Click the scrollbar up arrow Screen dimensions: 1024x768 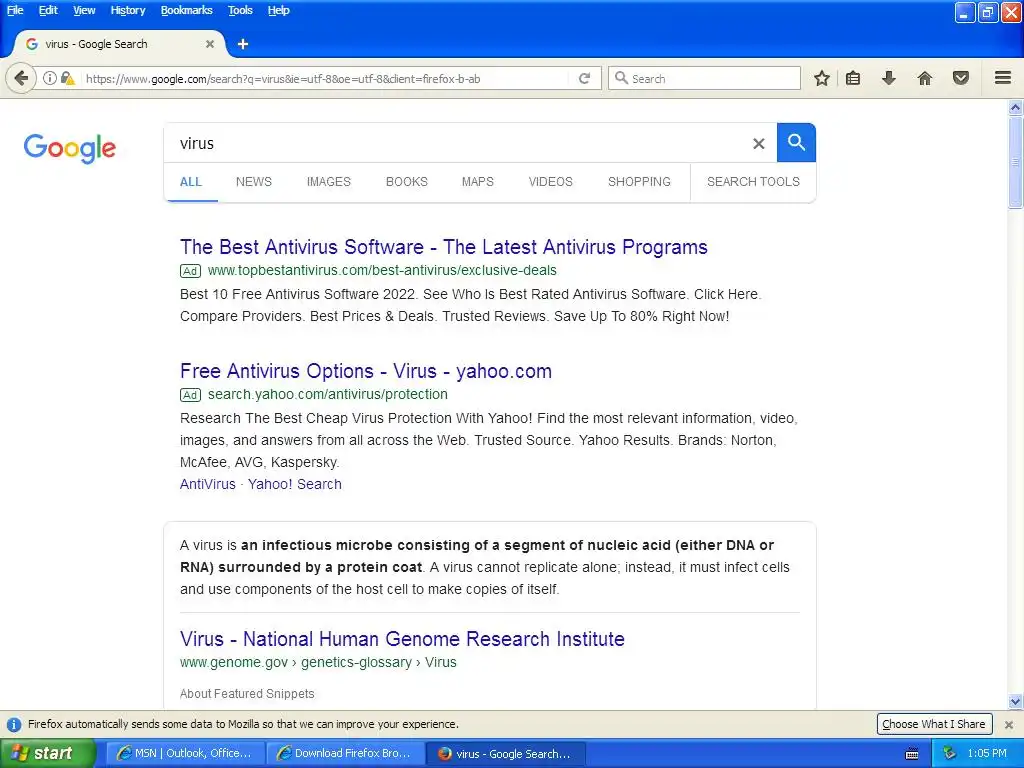[1015, 108]
